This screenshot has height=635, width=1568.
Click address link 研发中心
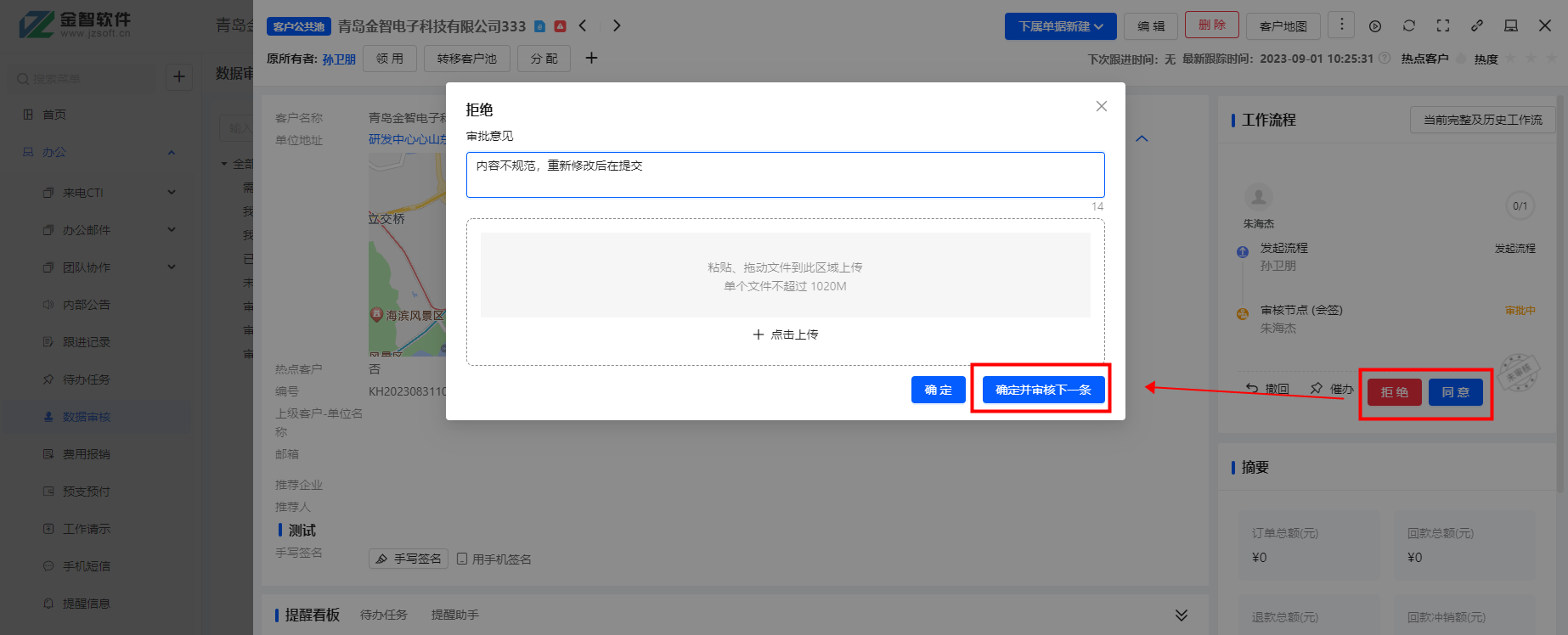(x=407, y=139)
